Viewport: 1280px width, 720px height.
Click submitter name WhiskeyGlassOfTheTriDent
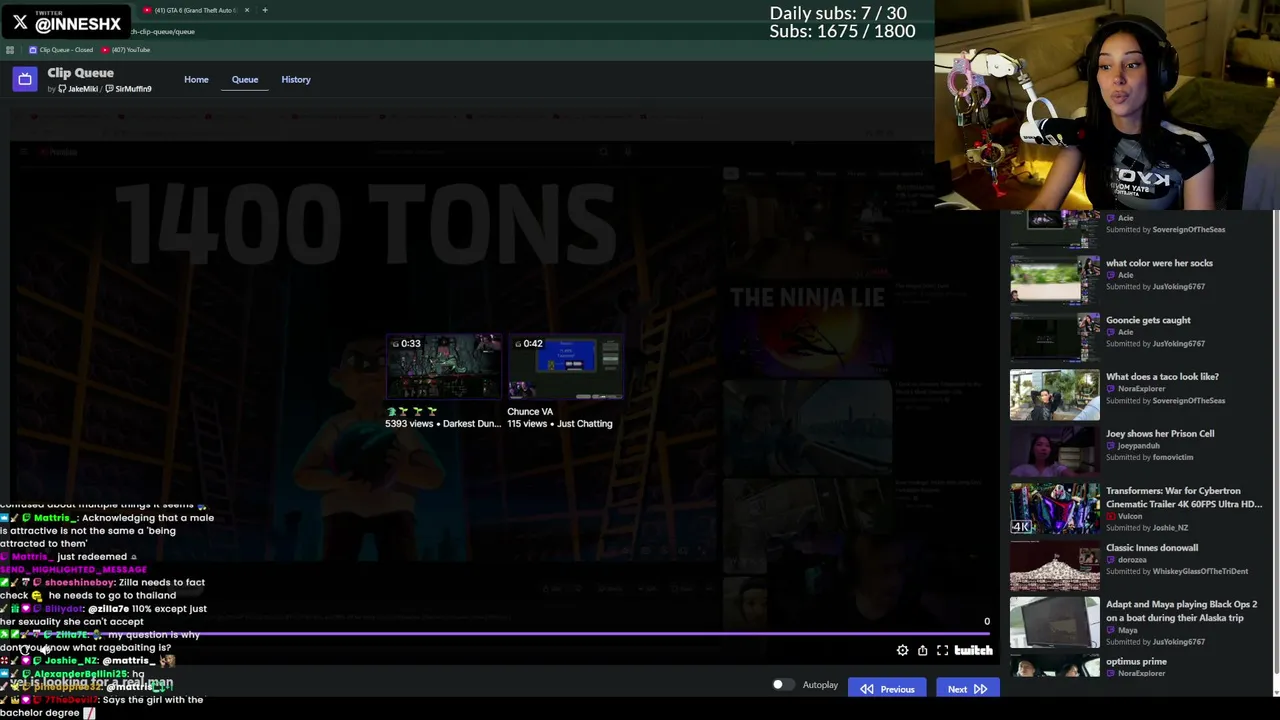point(1199,572)
